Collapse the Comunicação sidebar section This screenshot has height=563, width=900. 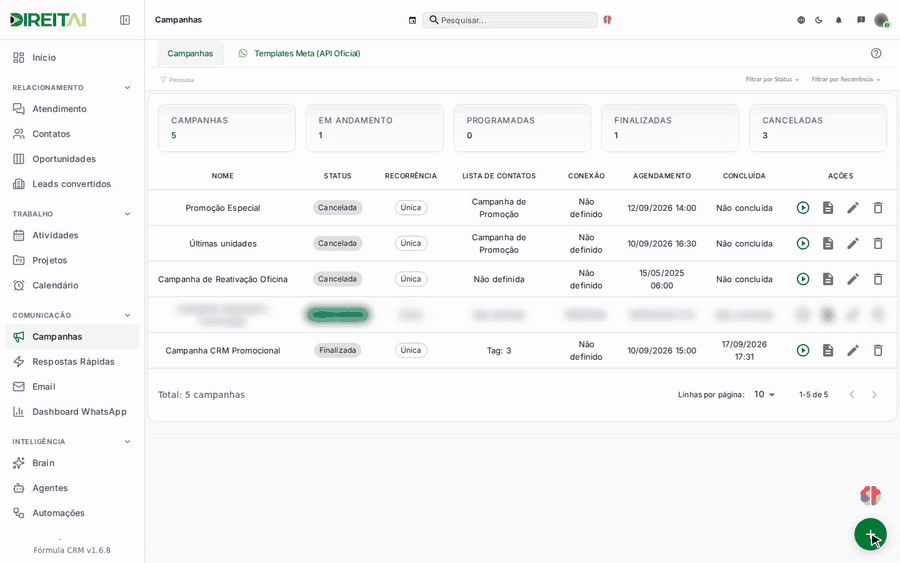(127, 315)
